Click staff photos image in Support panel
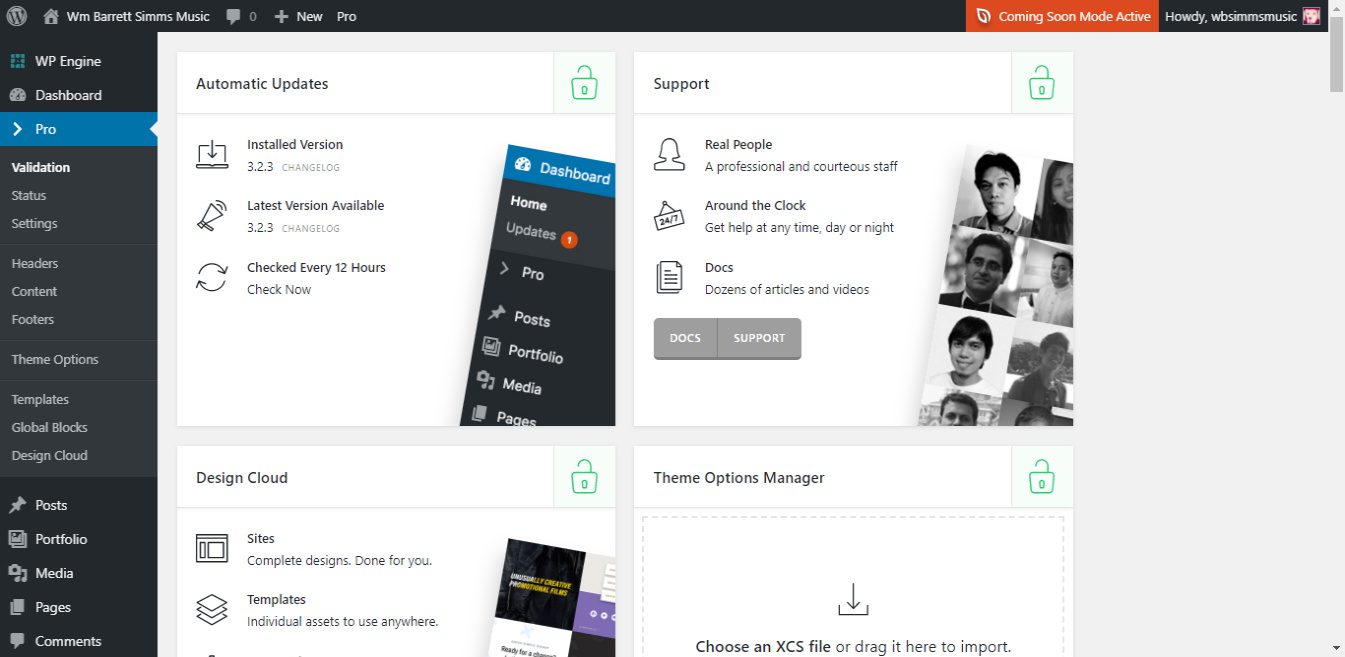This screenshot has height=657, width=1345. click(x=996, y=285)
